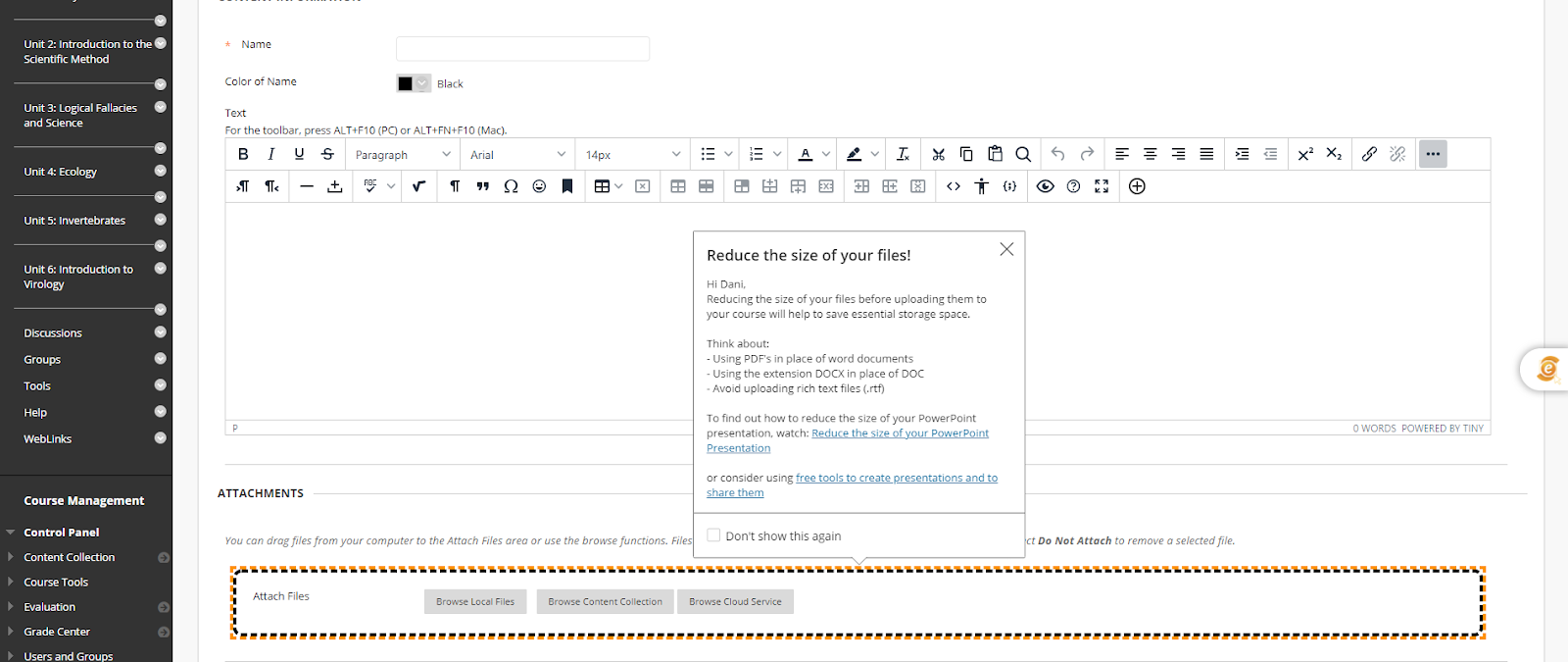This screenshot has height=662, width=1568.
Task: Insert a link with the chain icon
Action: click(x=1369, y=154)
